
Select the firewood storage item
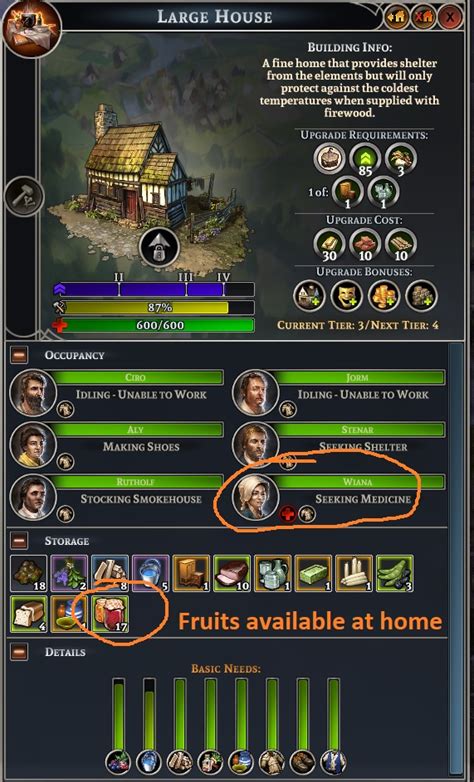tap(110, 574)
